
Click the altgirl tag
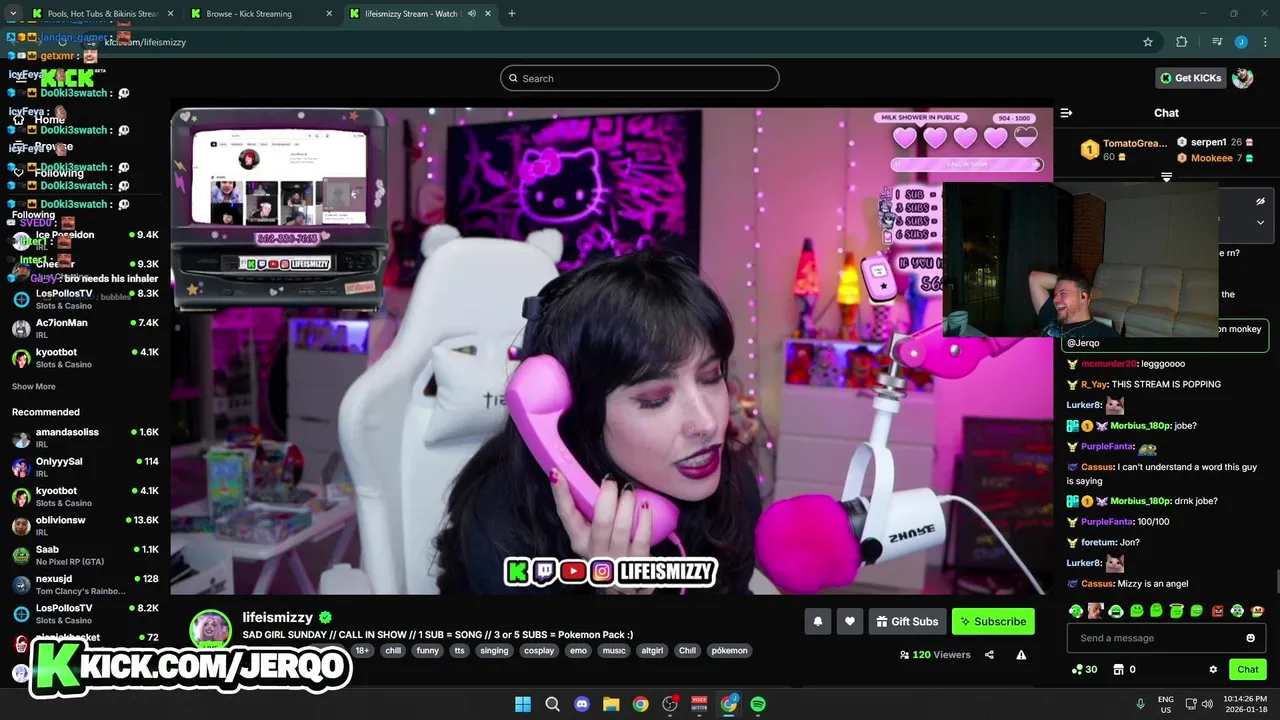(652, 650)
